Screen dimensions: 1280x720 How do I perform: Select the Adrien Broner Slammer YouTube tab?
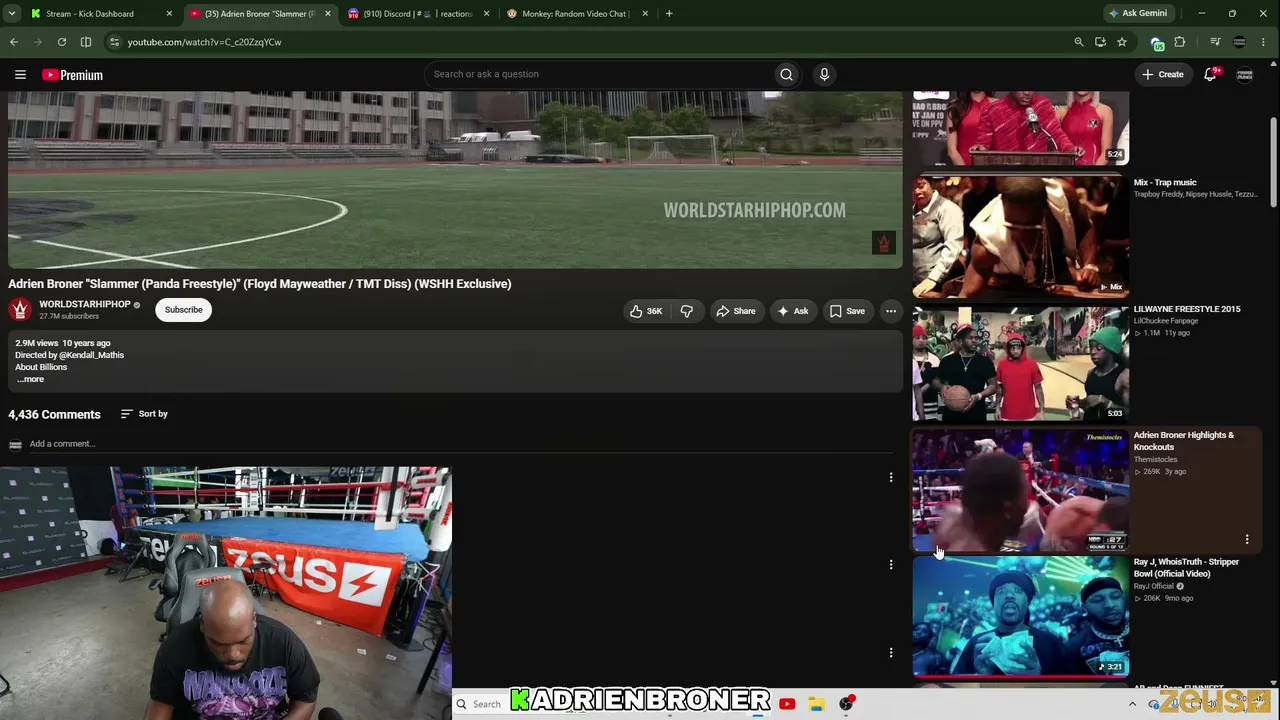pyautogui.click(x=261, y=14)
